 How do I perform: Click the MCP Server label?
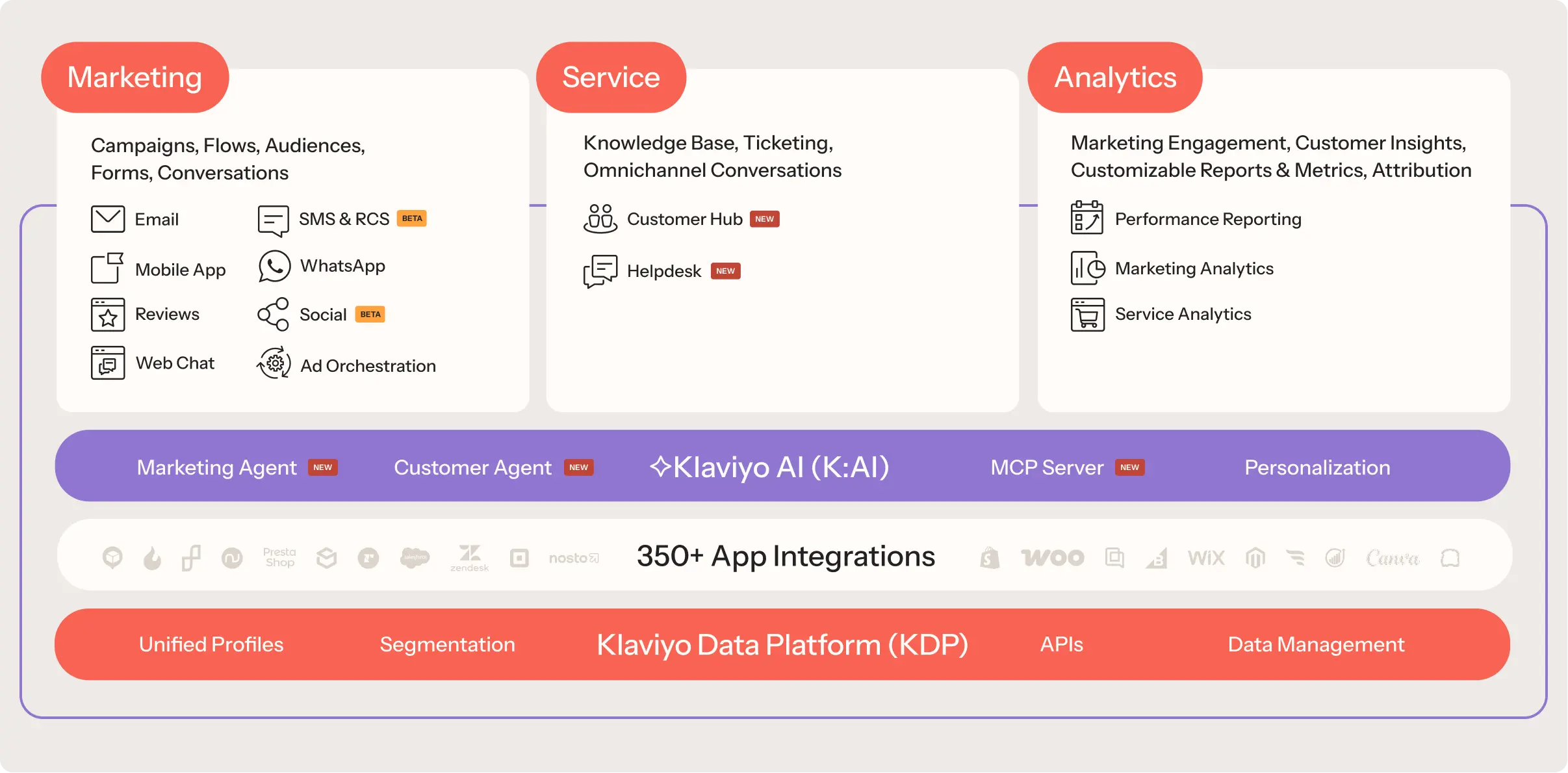tap(1047, 467)
